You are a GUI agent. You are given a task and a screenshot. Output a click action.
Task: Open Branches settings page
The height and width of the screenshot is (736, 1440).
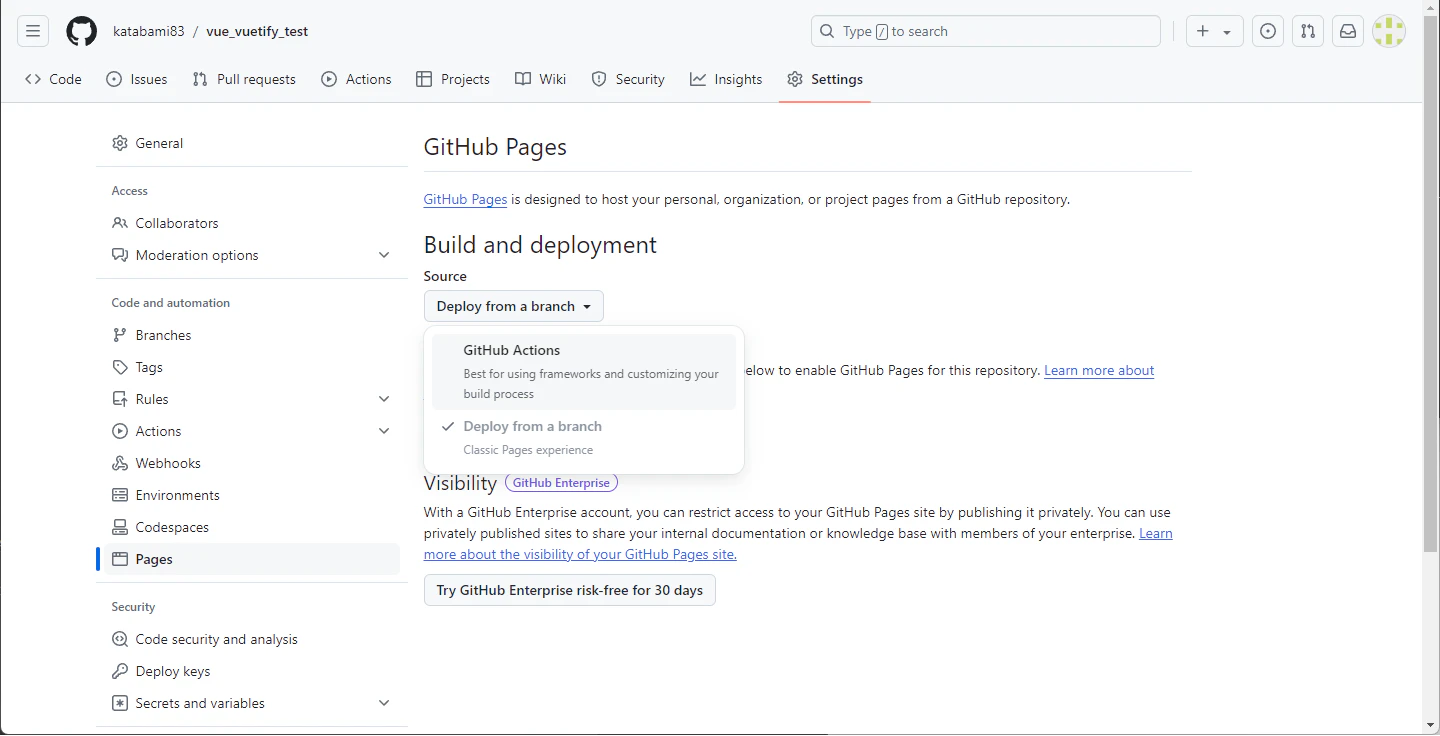[248, 335]
